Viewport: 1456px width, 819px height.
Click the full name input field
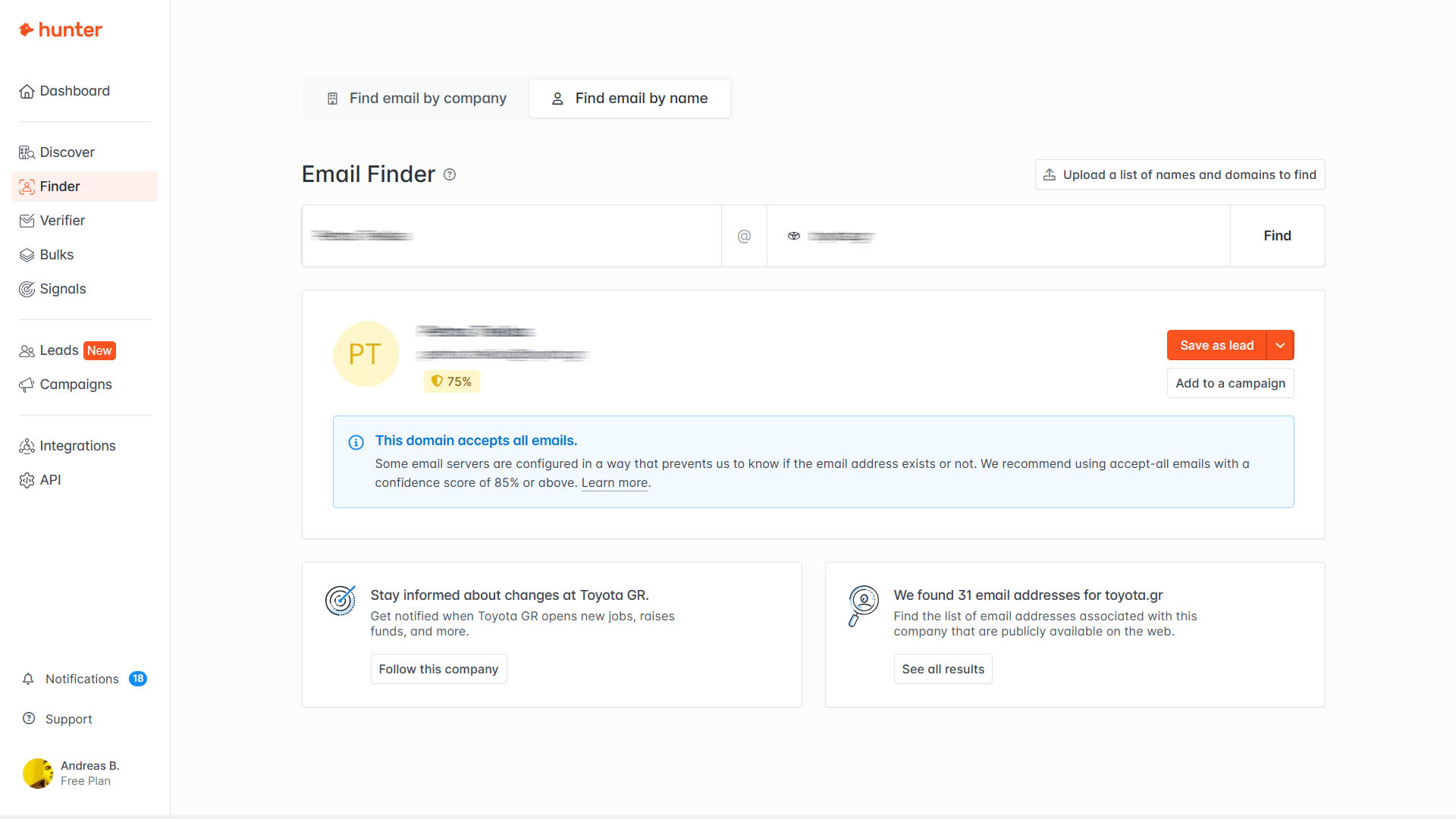511,236
